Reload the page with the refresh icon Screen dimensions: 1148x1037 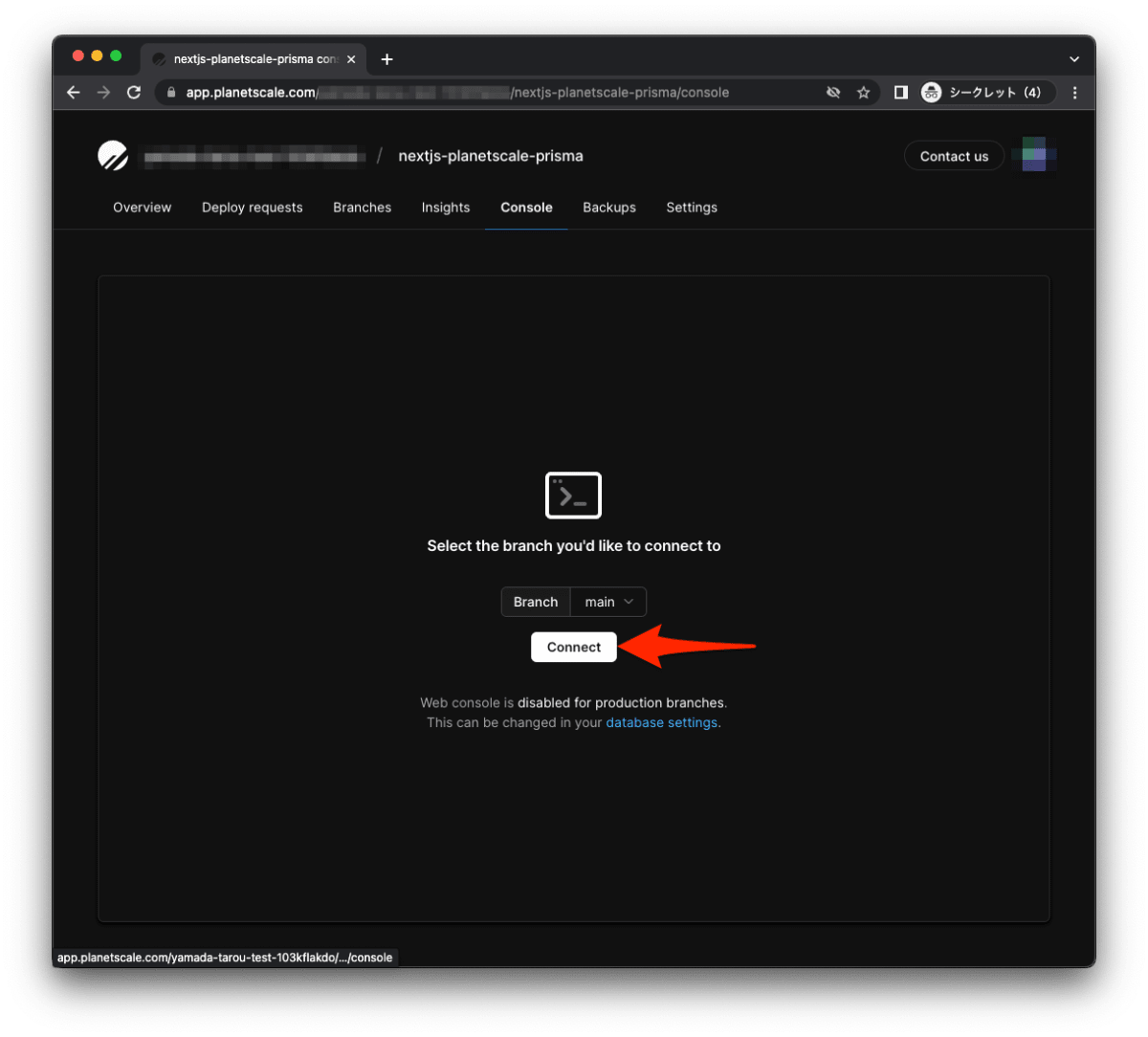pos(134,92)
